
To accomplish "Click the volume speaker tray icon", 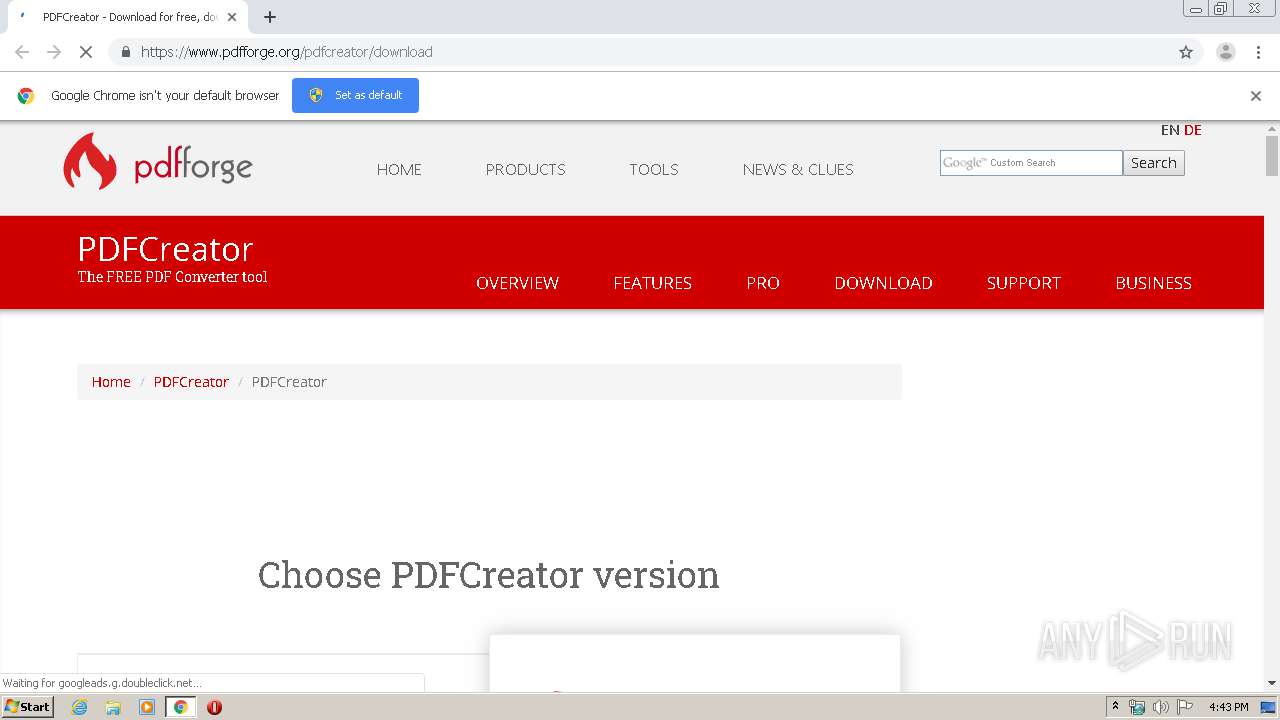I will (1160, 707).
